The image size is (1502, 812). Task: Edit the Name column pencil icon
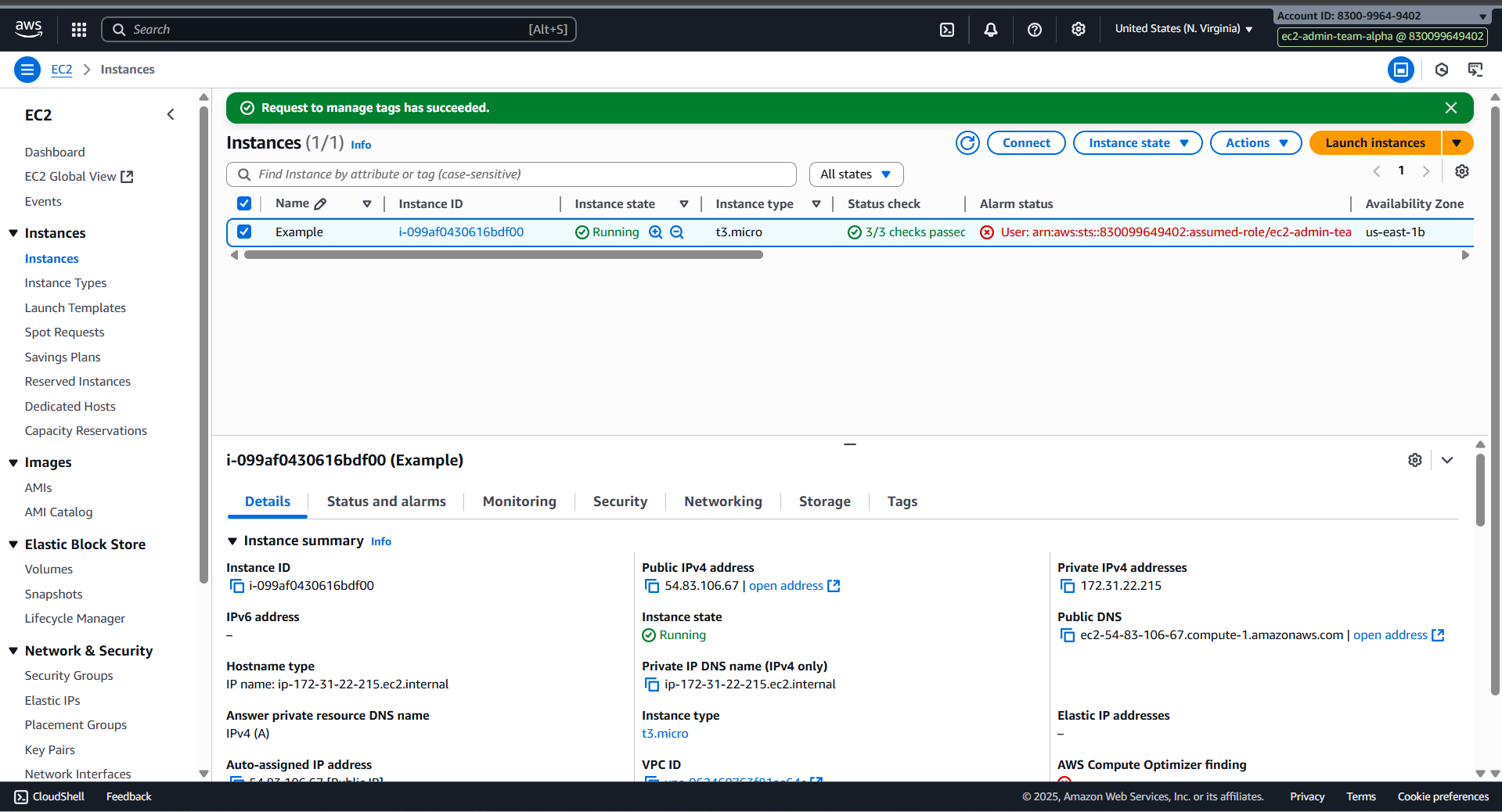pyautogui.click(x=320, y=204)
